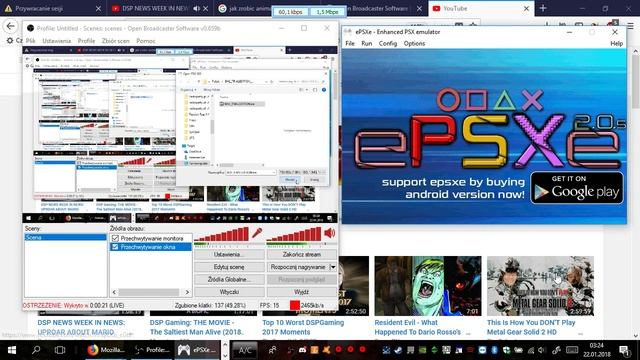Mute desktop audio speaker icon in OBS
640x360 pixels.
tap(329, 233)
